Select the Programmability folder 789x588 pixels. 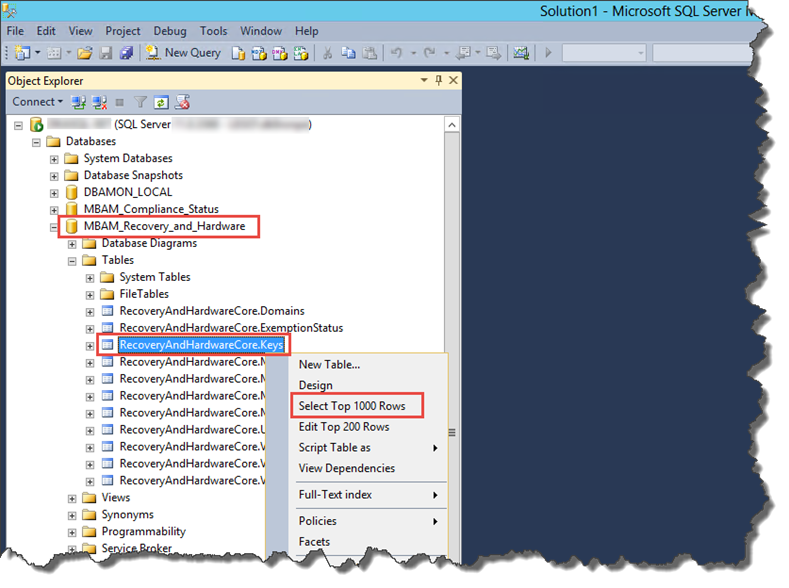(x=143, y=532)
